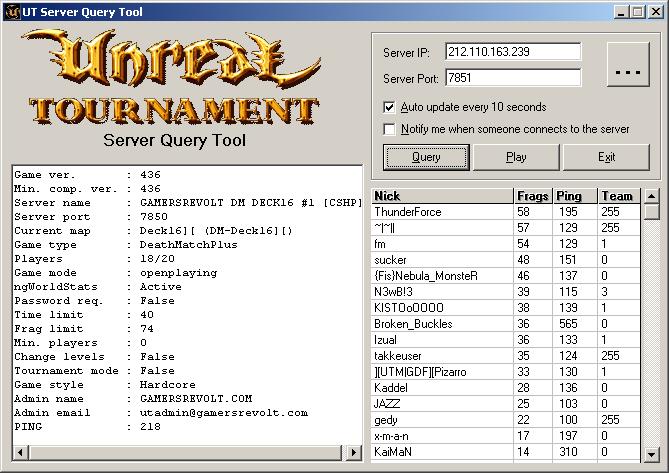Select player {Fis}Nebula_MonsteR

pos(506,276)
